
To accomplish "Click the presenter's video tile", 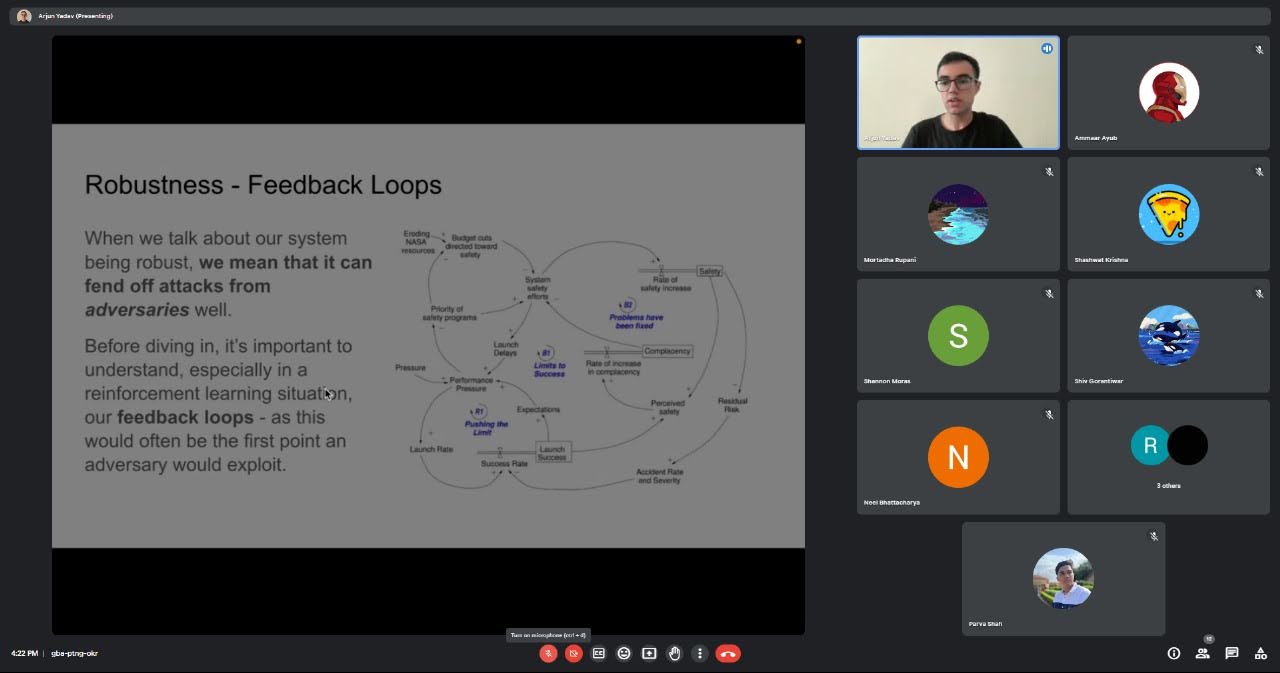I will coord(958,93).
